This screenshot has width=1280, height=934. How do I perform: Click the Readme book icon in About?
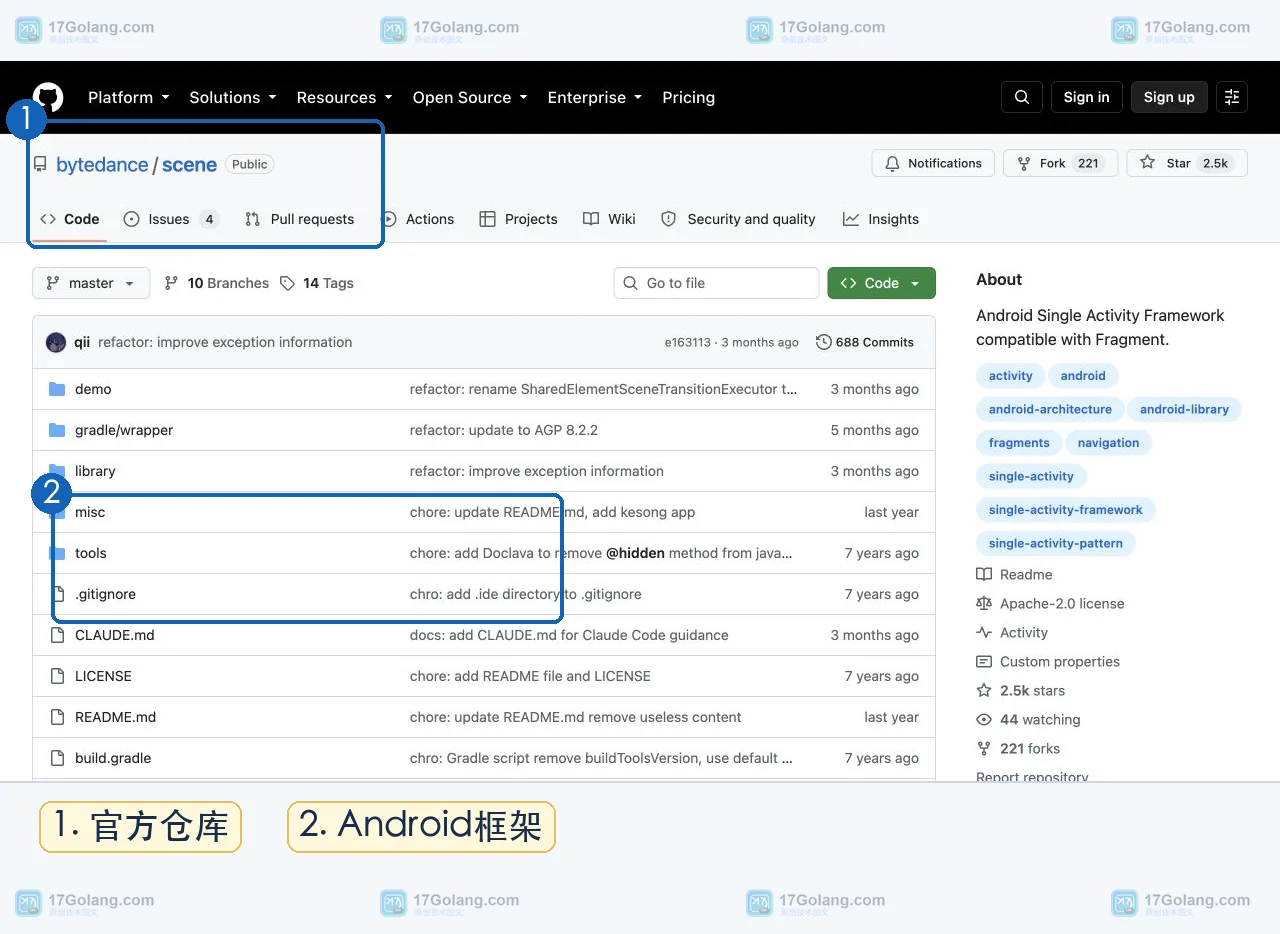coord(984,574)
